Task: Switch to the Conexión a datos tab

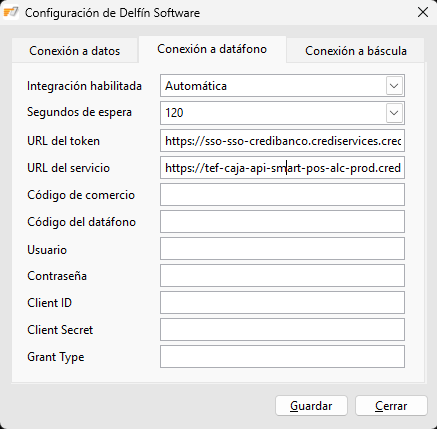Action: (75, 51)
